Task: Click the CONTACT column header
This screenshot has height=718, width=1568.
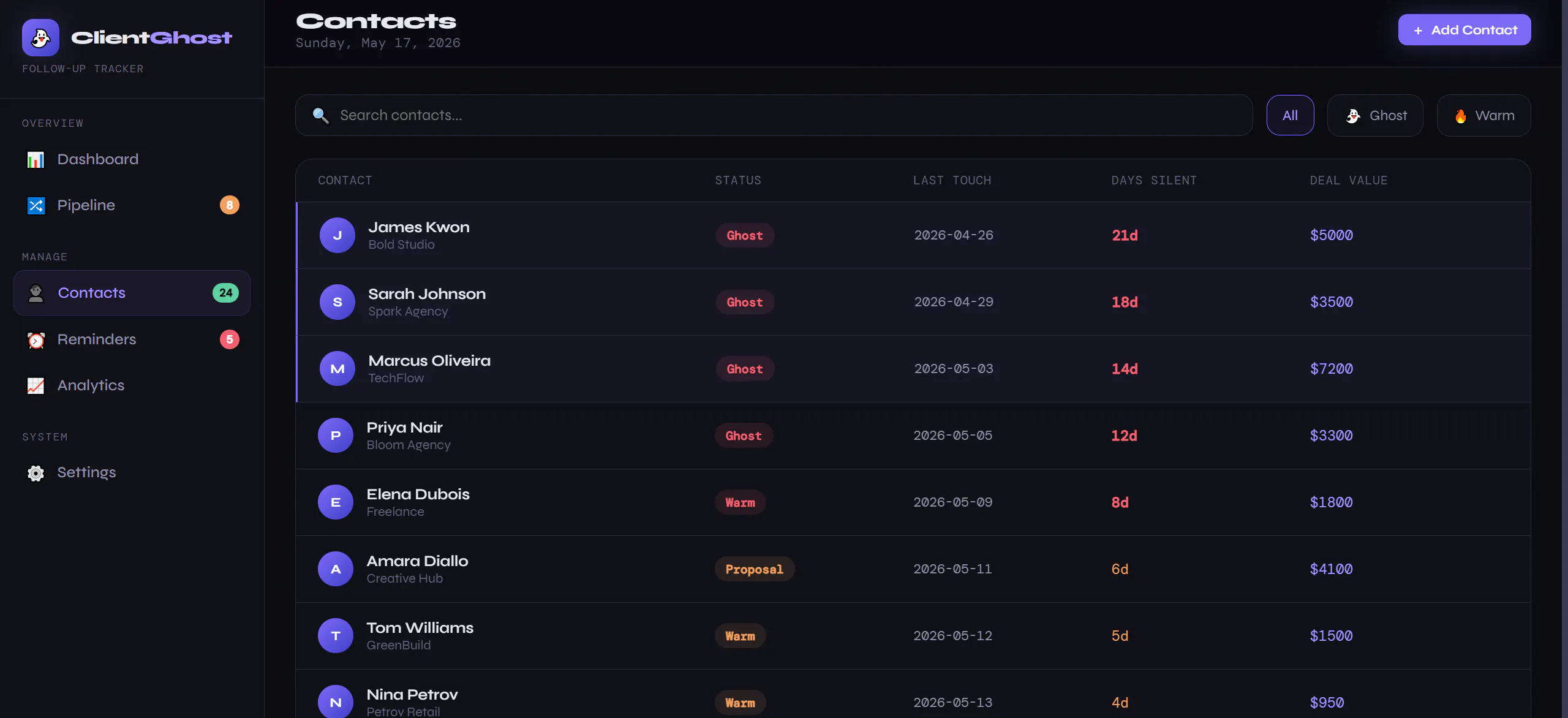Action: pyautogui.click(x=345, y=181)
